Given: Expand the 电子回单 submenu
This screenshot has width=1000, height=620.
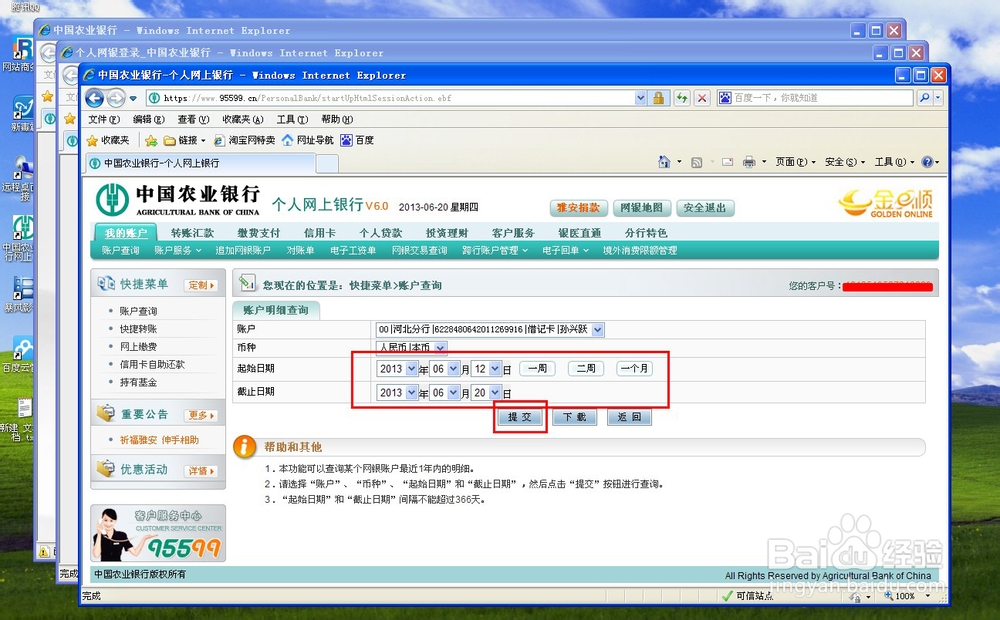Looking at the screenshot, I should tap(566, 251).
